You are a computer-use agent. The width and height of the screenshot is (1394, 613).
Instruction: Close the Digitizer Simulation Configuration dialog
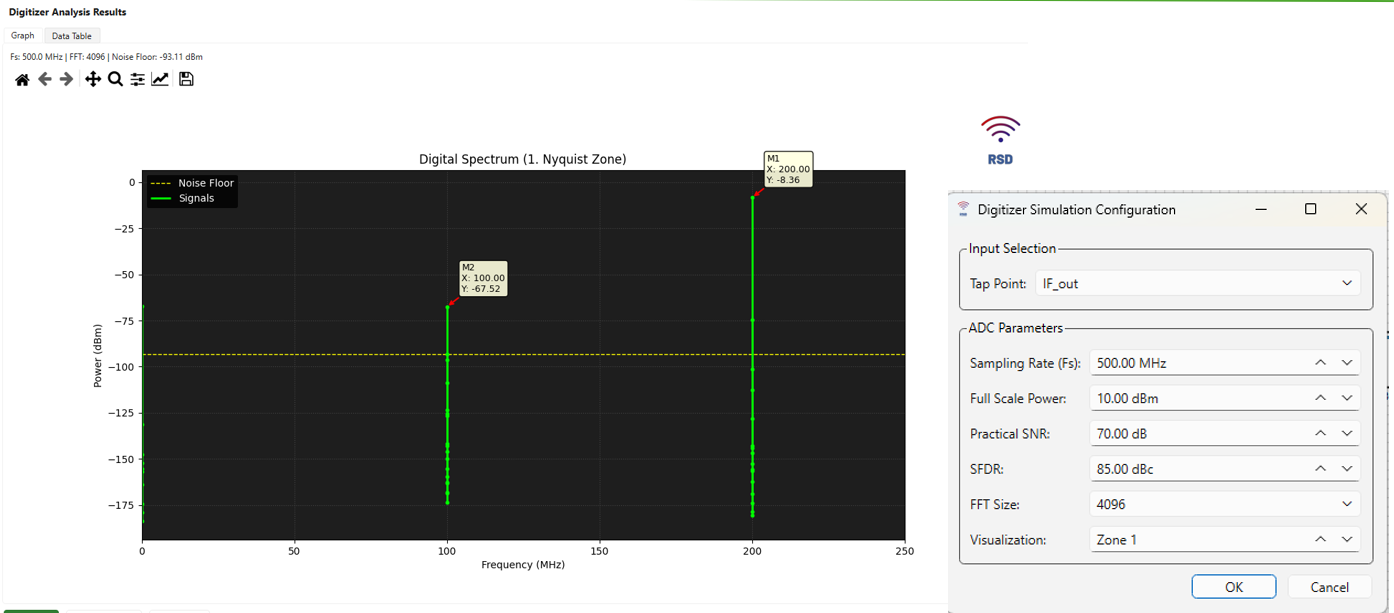coord(1361,209)
